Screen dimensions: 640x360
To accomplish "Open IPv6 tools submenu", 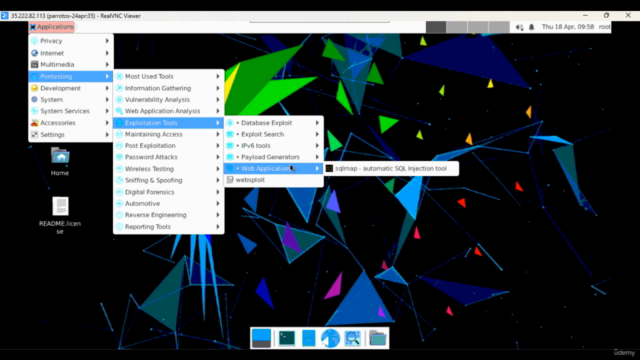I will pyautogui.click(x=273, y=146).
